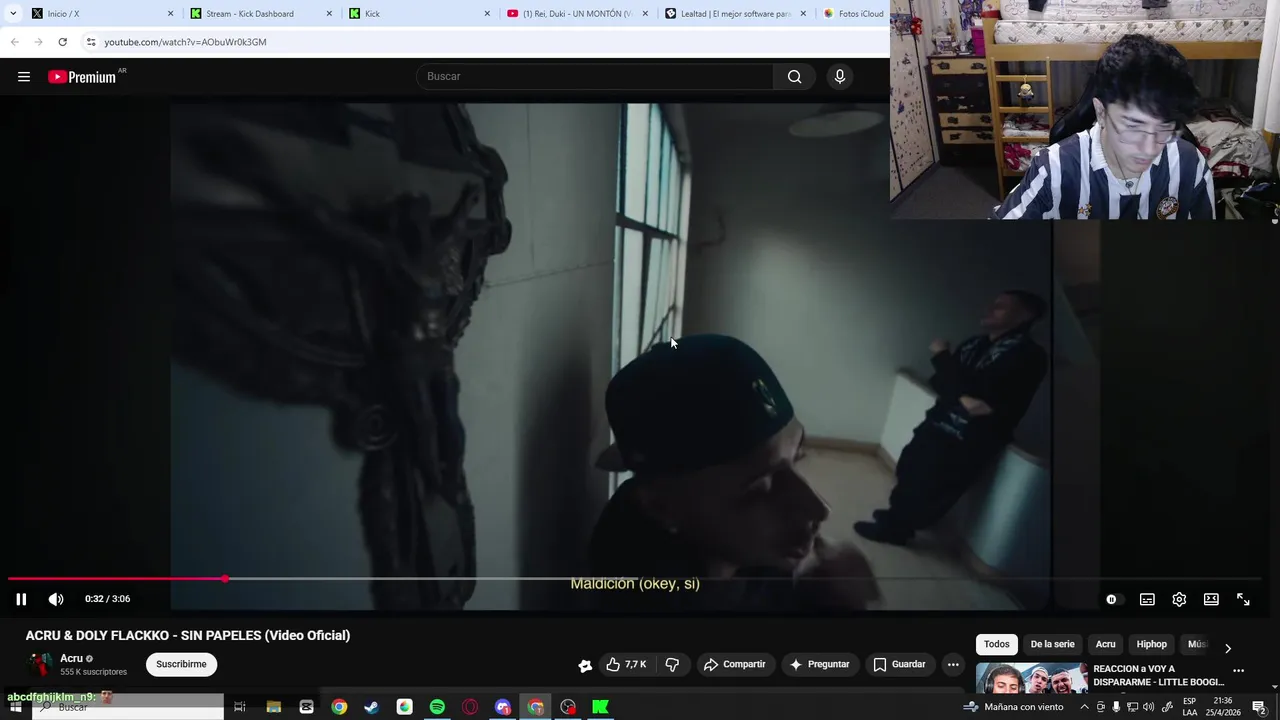Open the YouTube hamburger guide menu
Screen dimensions: 1280x720
[x=24, y=77]
